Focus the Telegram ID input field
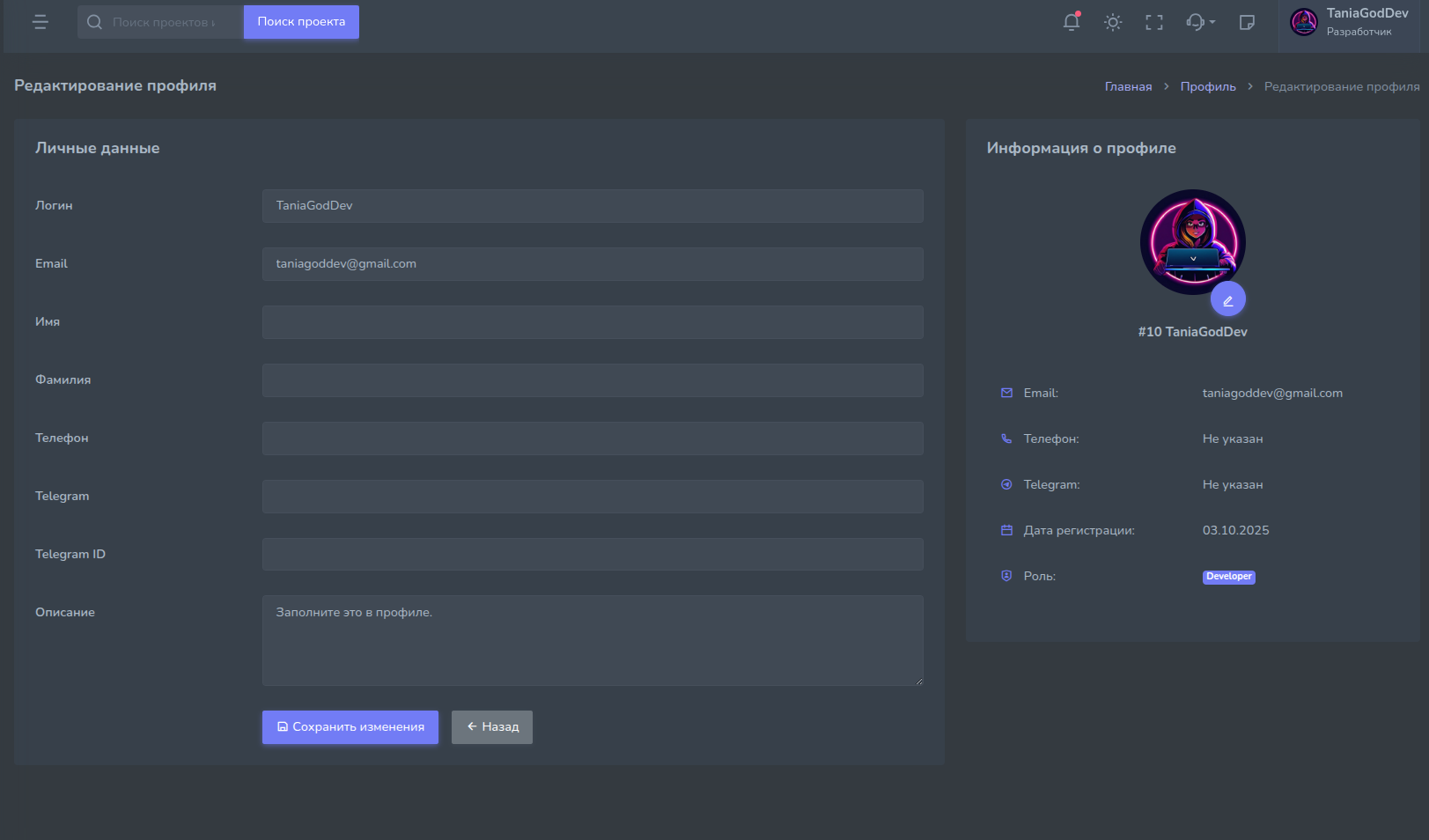 (x=593, y=555)
